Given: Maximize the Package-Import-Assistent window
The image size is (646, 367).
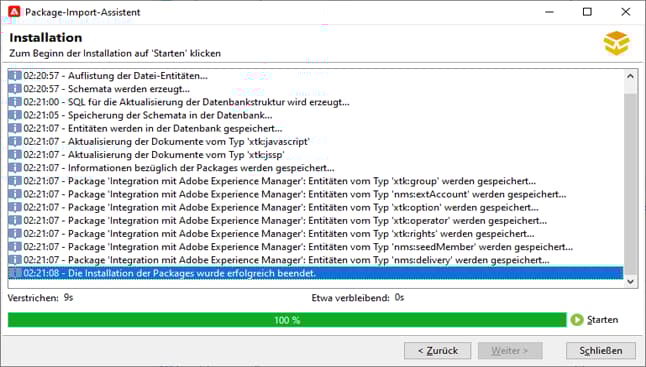Looking at the screenshot, I should pyautogui.click(x=587, y=12).
